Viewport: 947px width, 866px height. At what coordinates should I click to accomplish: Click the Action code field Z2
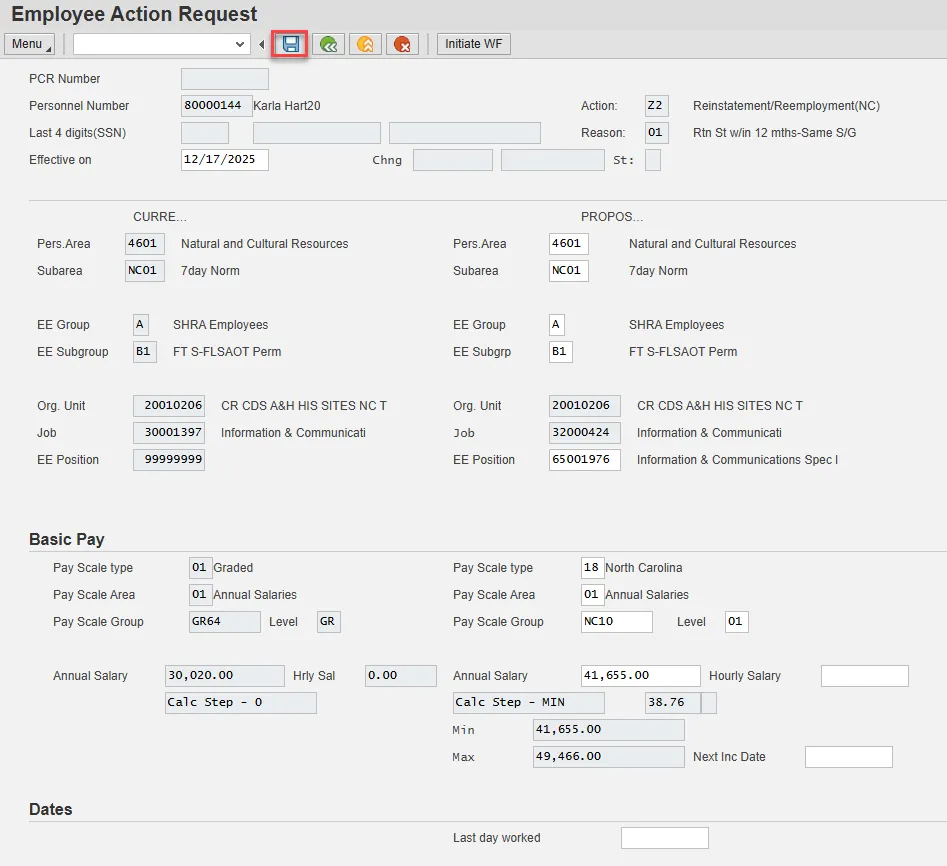(656, 106)
